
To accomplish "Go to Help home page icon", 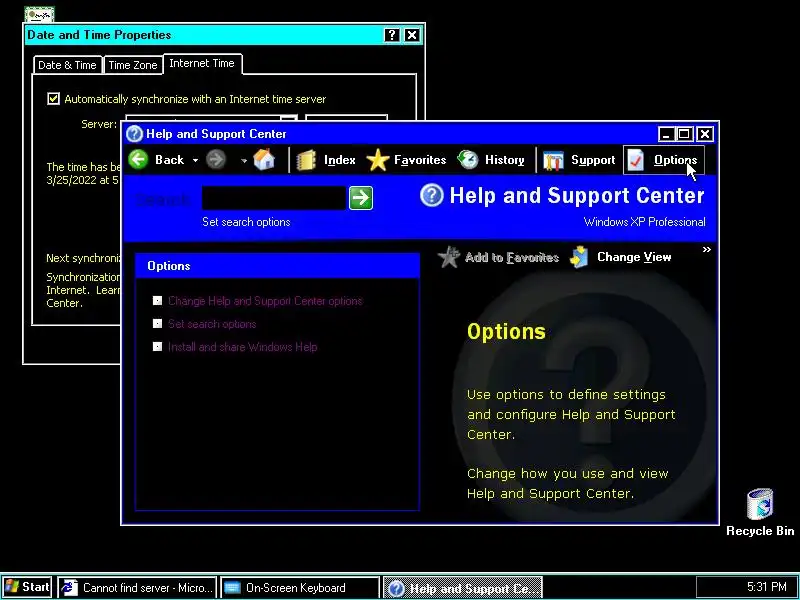I will tap(264, 160).
